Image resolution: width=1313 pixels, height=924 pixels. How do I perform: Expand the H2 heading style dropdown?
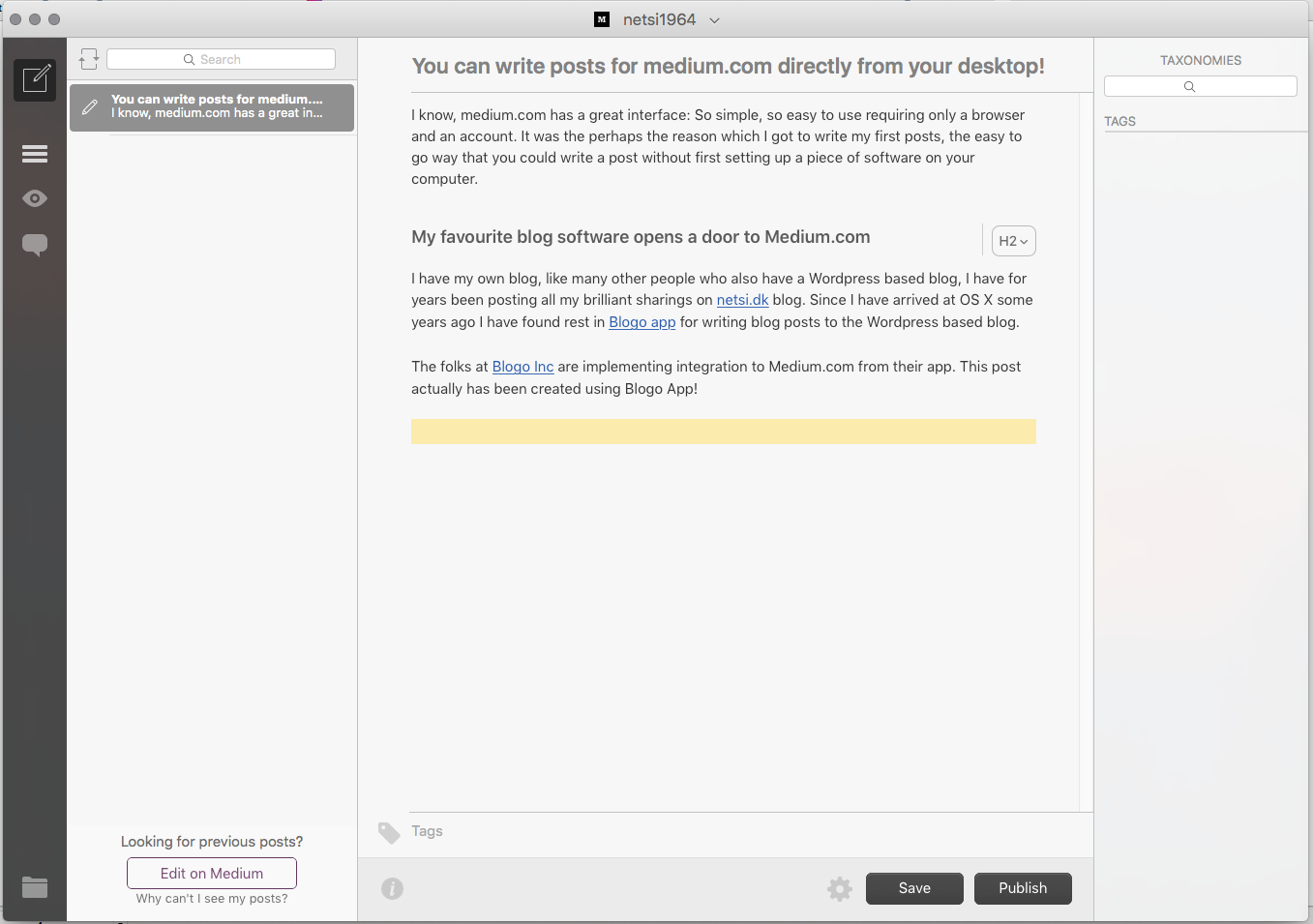pyautogui.click(x=1013, y=241)
